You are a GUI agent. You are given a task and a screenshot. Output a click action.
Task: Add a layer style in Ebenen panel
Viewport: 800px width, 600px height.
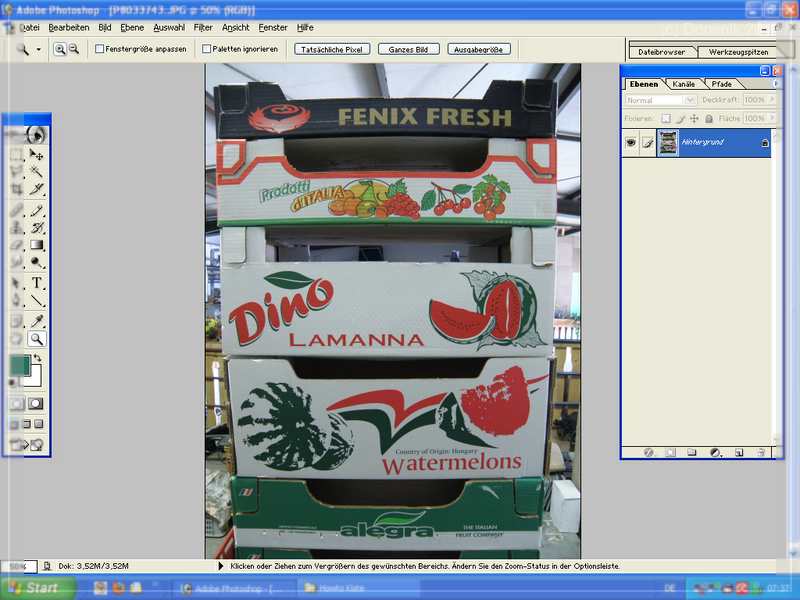(x=648, y=453)
